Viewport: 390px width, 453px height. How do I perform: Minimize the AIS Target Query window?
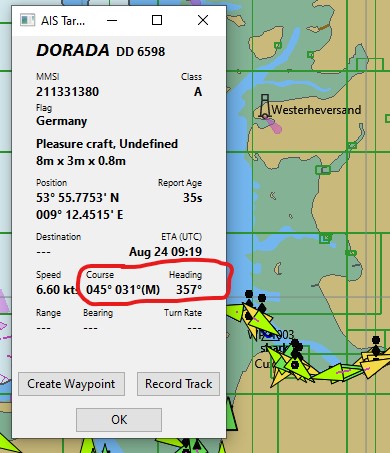coord(112,21)
